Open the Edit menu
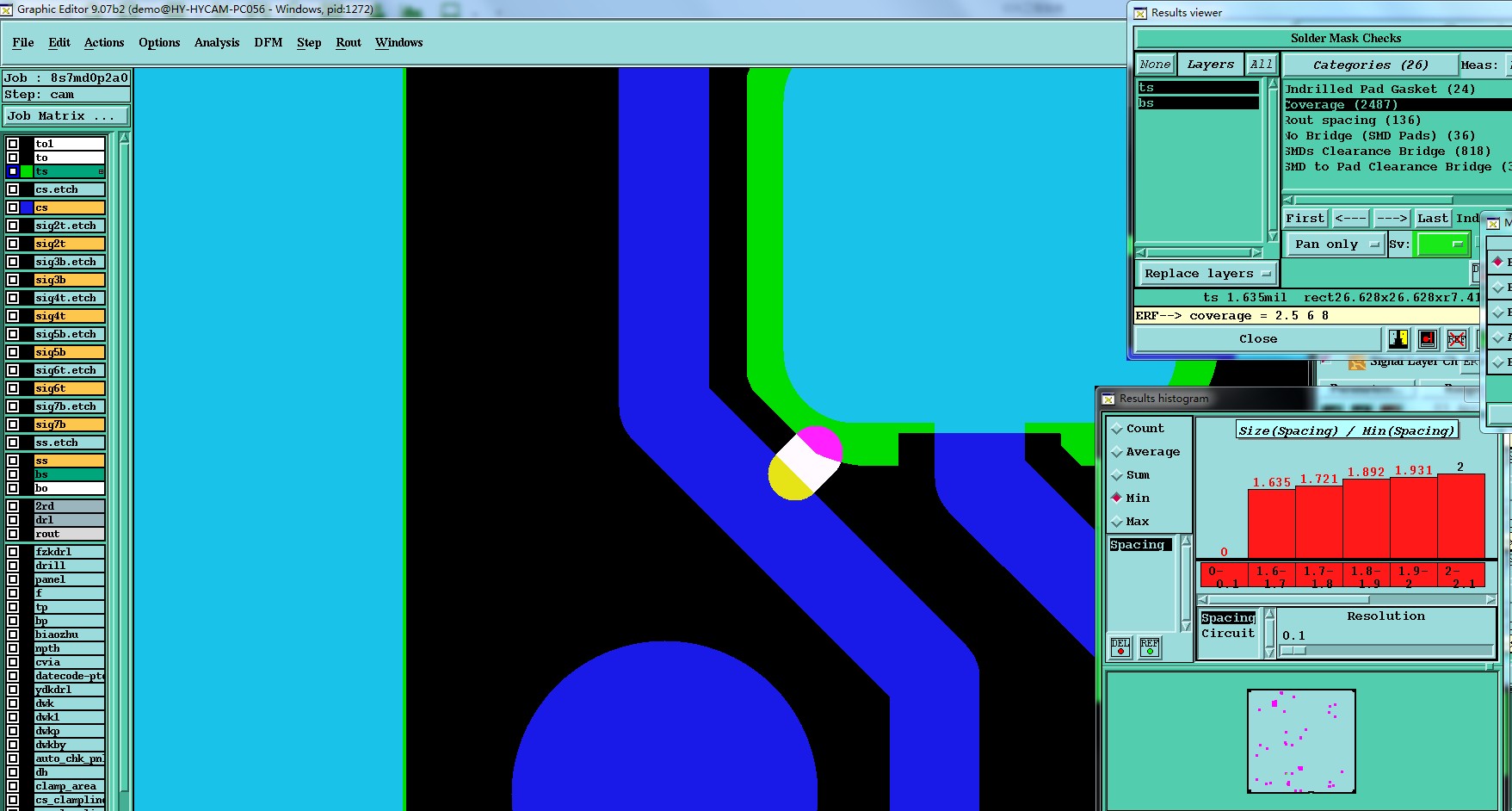 [59, 42]
